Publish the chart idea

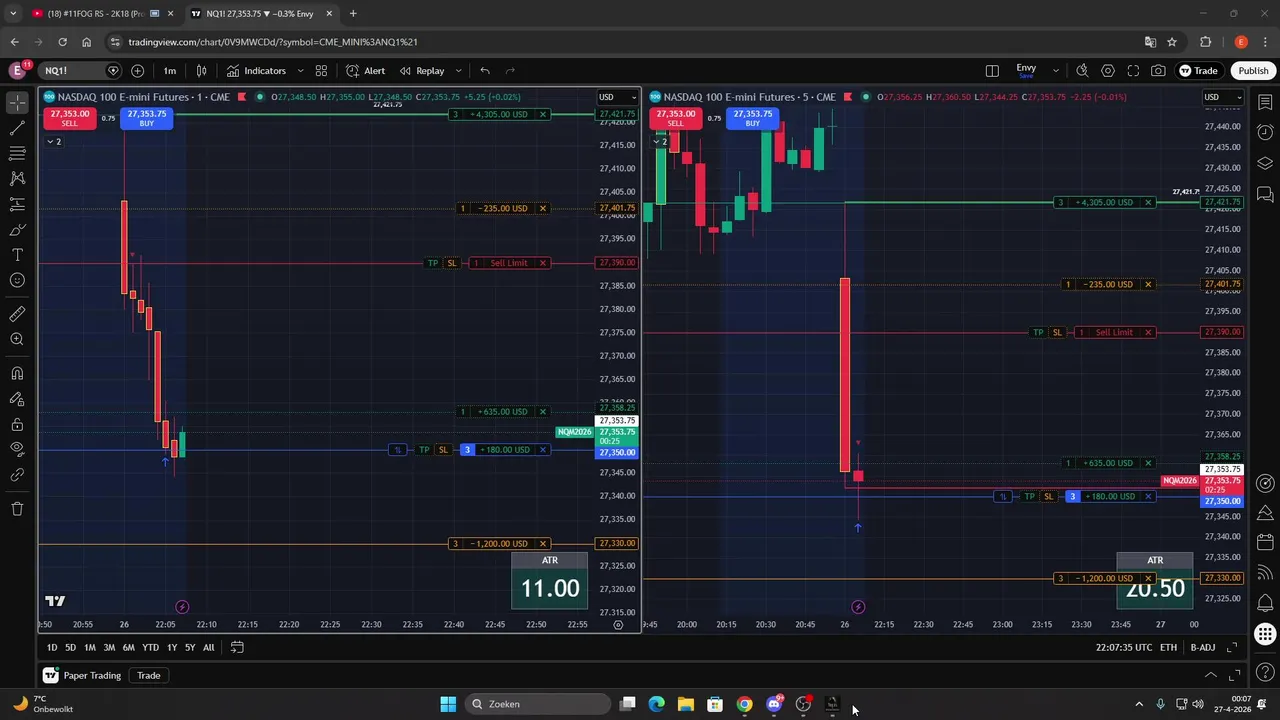click(1253, 71)
